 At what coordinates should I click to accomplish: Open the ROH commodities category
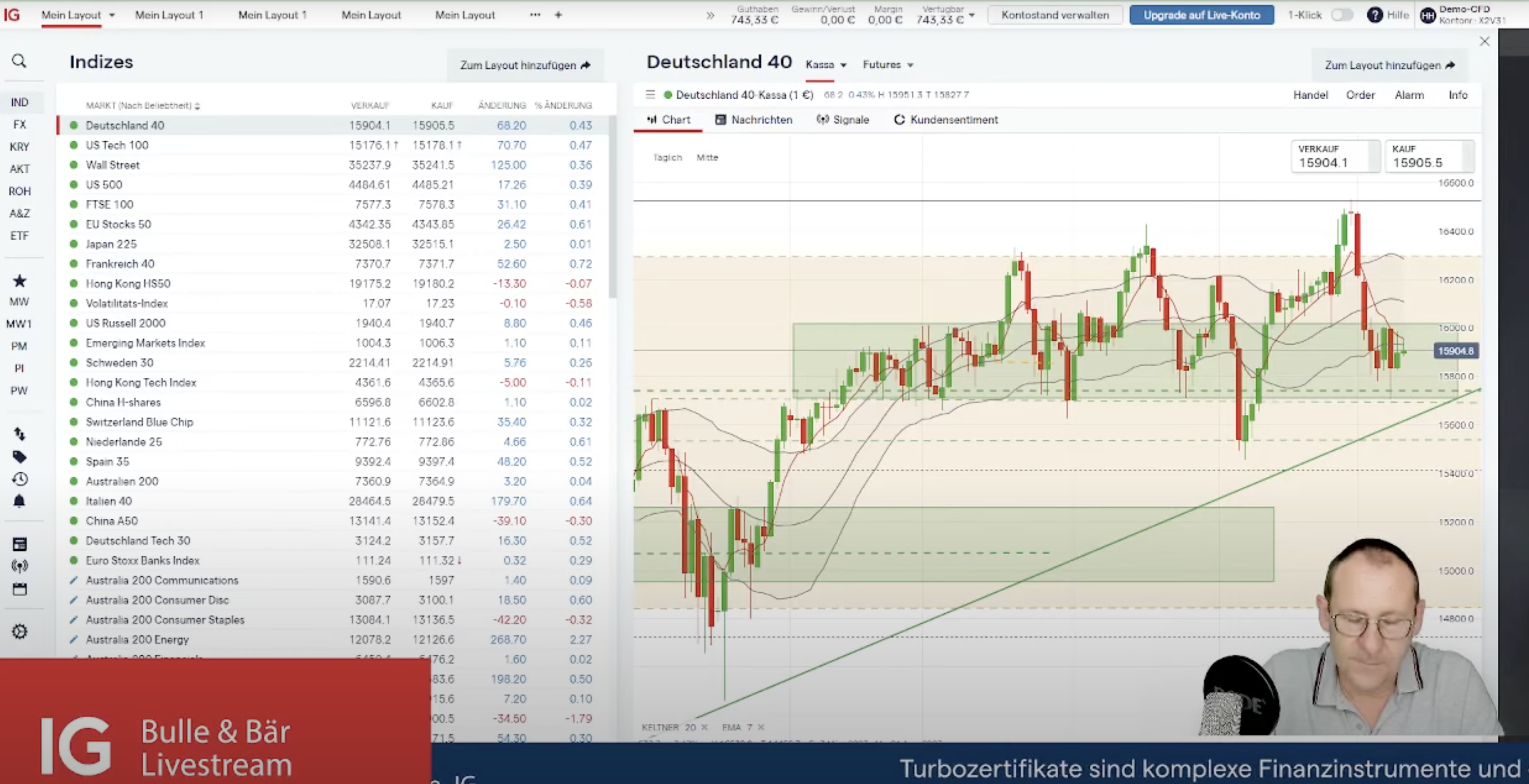tap(19, 191)
